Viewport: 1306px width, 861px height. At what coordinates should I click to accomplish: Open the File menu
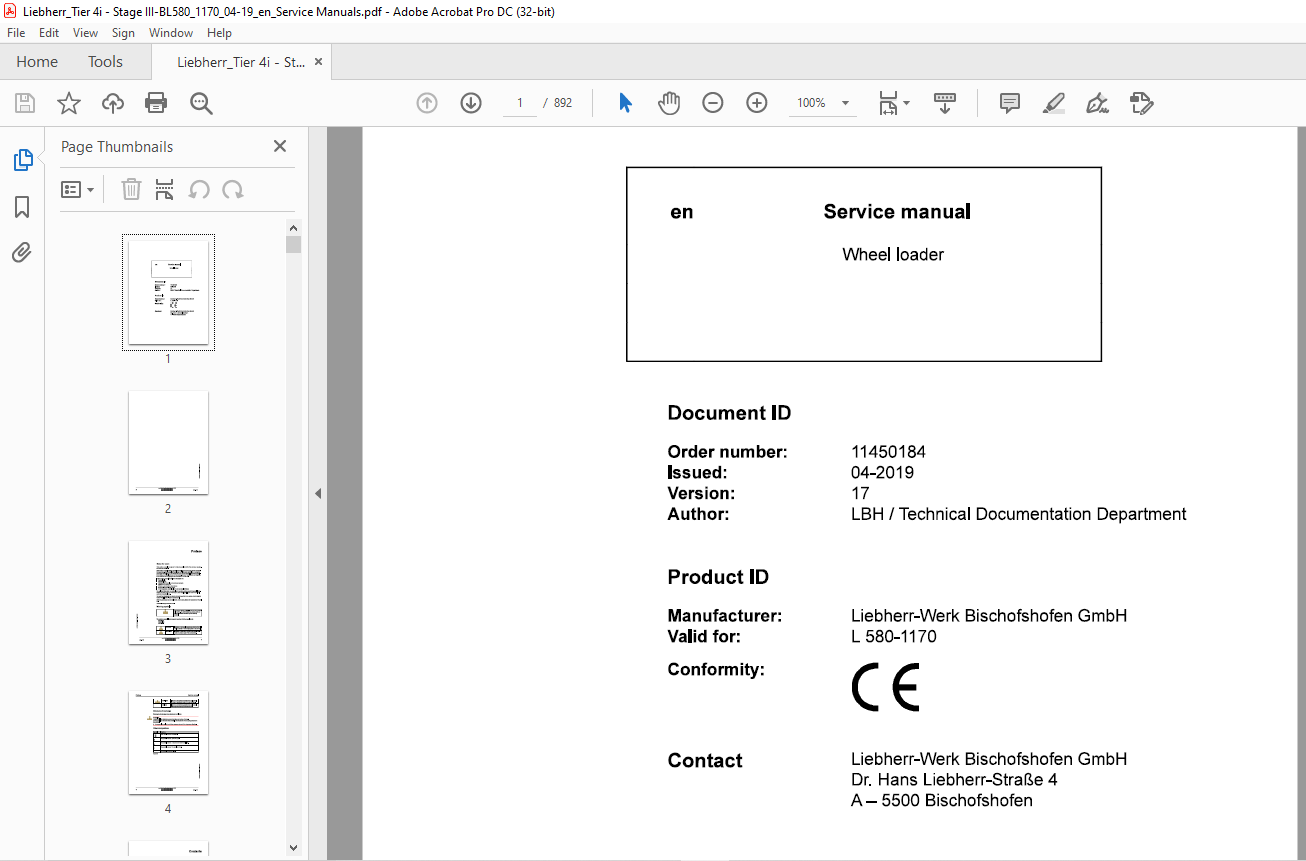pos(16,33)
